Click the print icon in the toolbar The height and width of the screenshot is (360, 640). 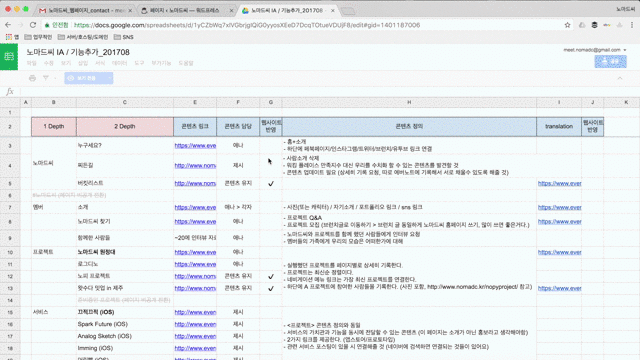(x=32, y=78)
